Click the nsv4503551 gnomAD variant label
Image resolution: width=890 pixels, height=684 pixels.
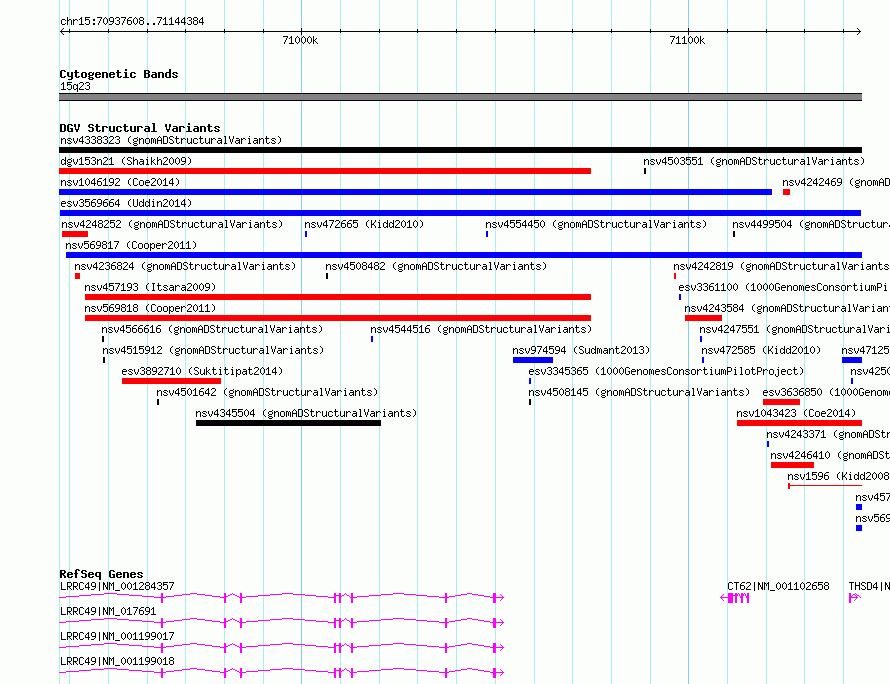pos(754,161)
